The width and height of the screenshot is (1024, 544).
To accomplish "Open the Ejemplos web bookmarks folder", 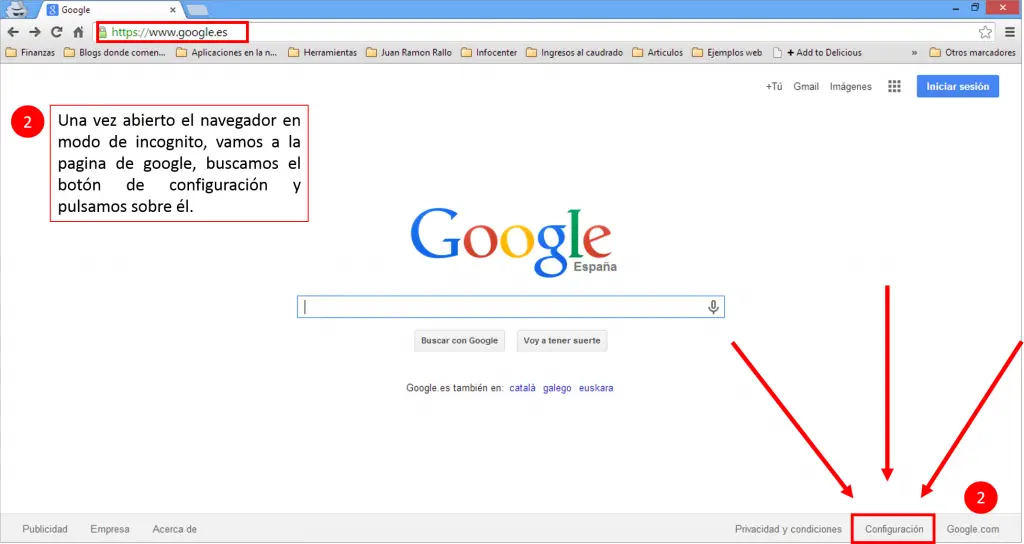I will click(x=727, y=52).
